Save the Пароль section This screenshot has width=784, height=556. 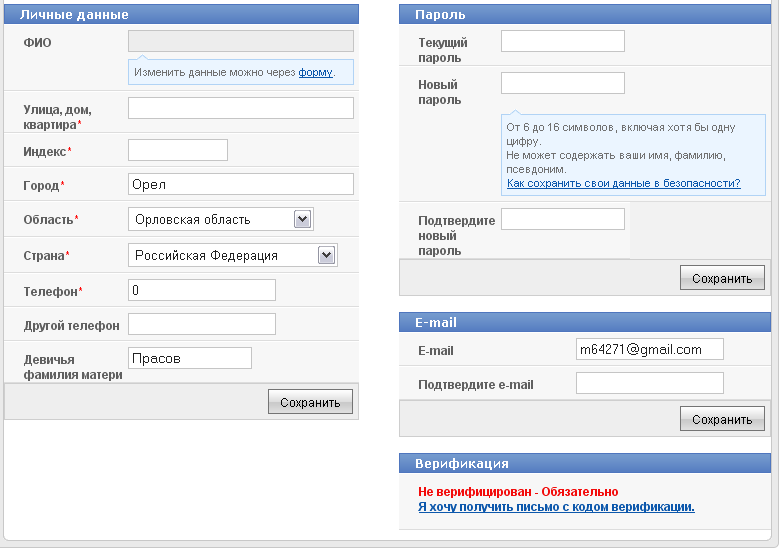[722, 278]
